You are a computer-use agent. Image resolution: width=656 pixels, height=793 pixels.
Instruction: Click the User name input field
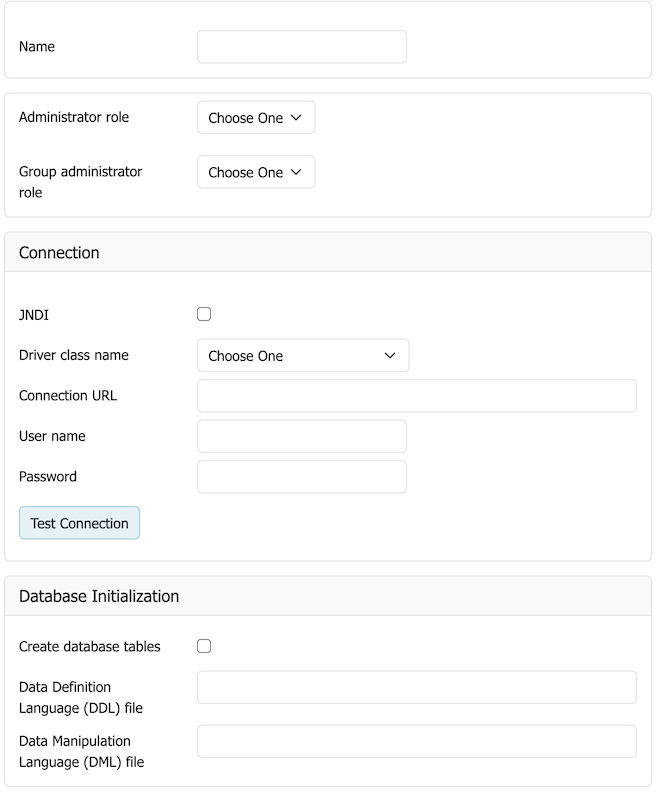pyautogui.click(x=301, y=436)
